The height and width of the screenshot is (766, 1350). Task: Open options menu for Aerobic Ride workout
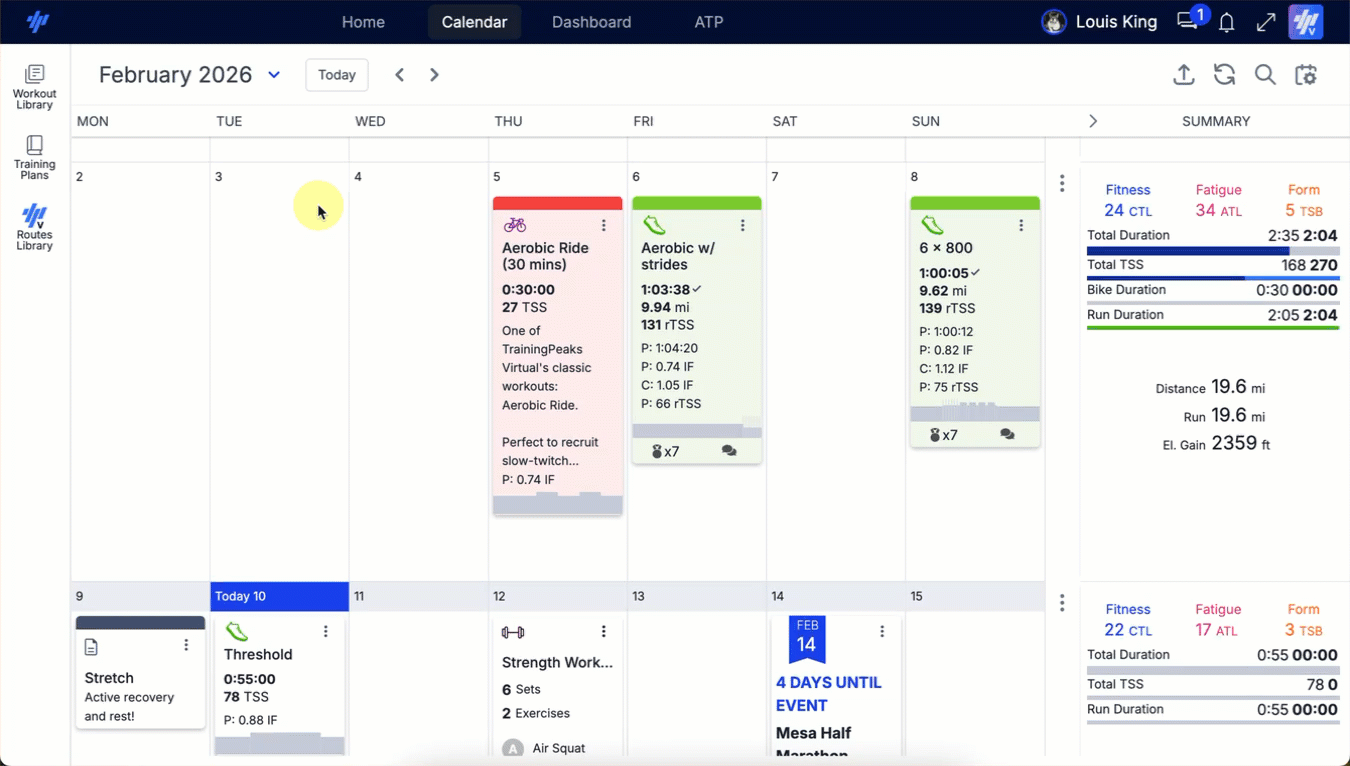click(603, 226)
